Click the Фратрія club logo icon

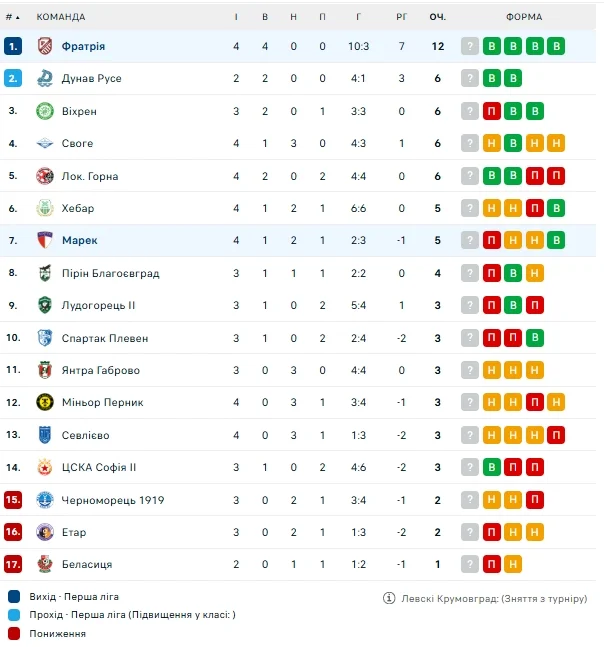(44, 46)
